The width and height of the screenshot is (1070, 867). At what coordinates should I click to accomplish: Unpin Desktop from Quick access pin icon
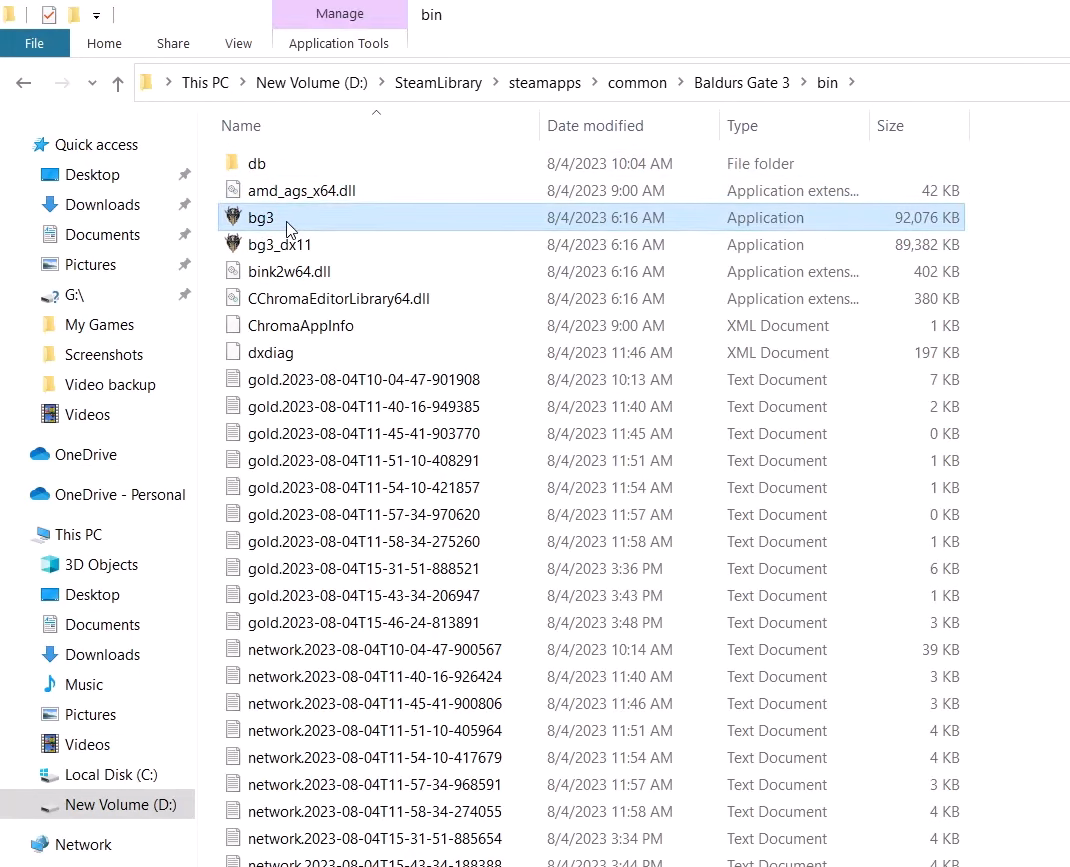[184, 175]
